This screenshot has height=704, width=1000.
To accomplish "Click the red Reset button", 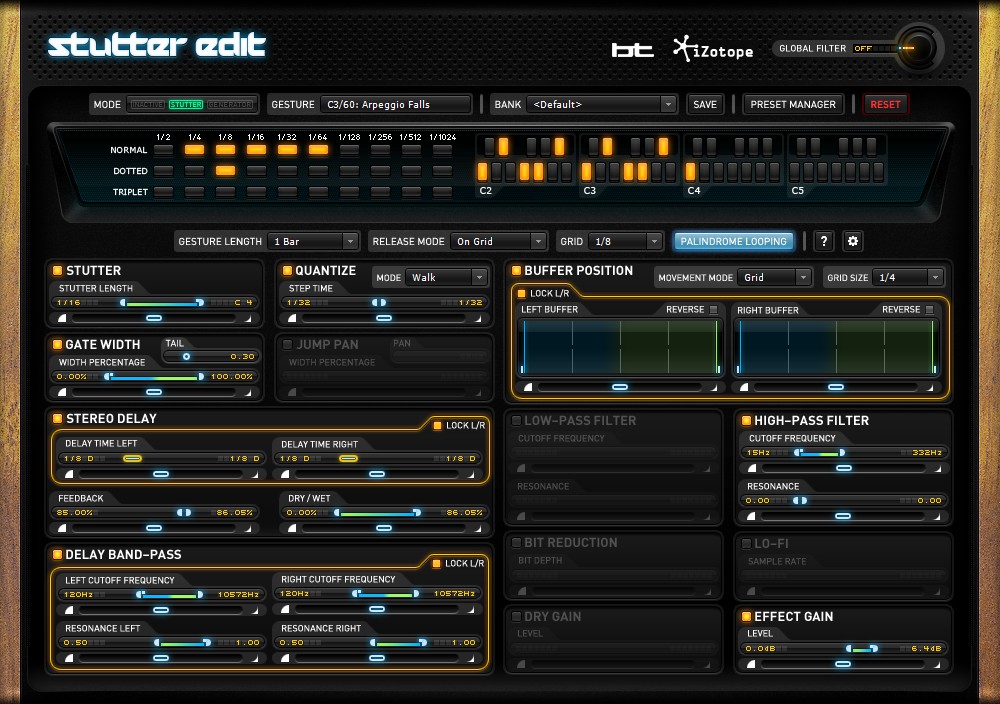I will point(885,104).
